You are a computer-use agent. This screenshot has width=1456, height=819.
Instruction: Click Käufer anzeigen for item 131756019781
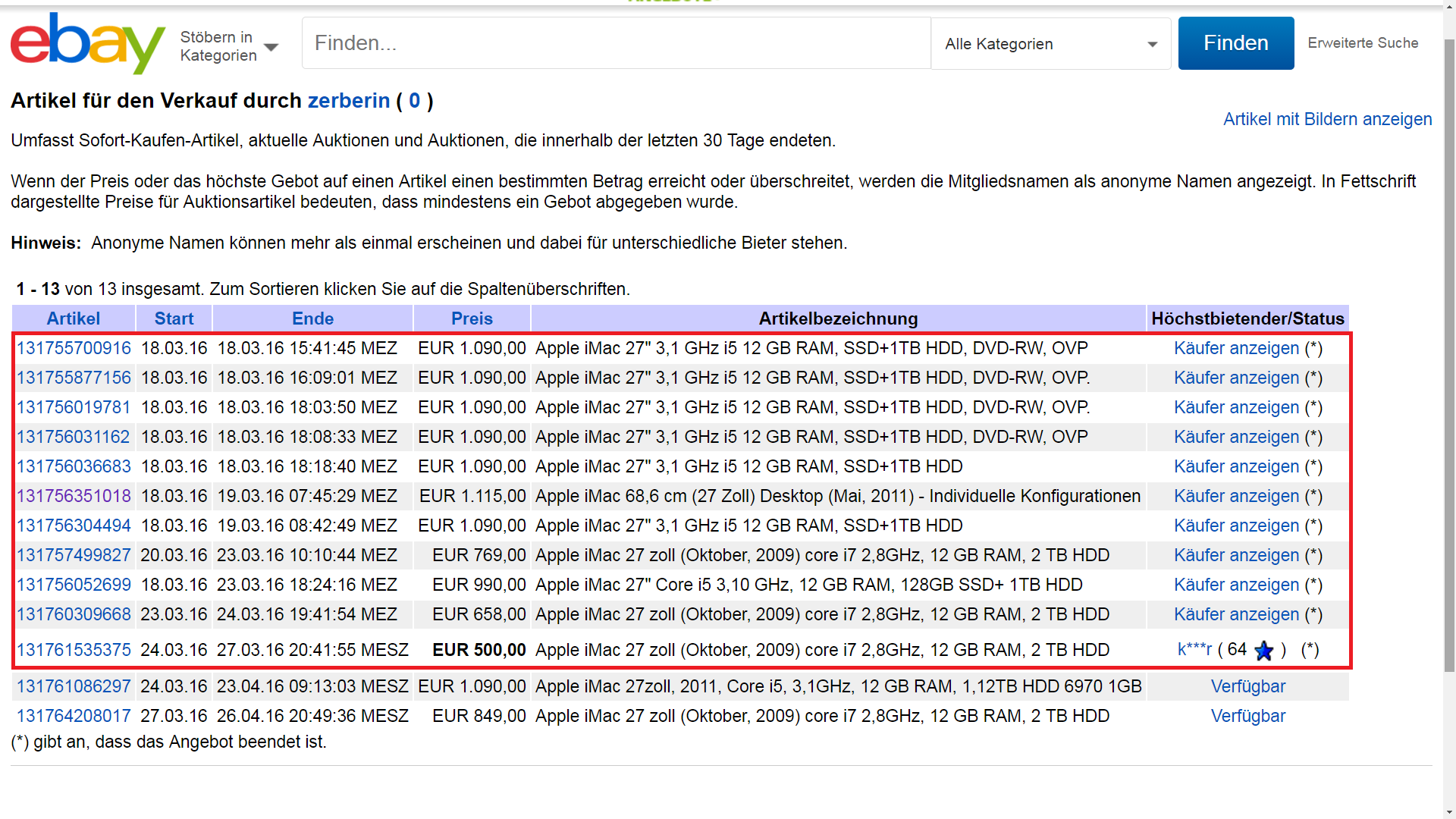(x=1237, y=407)
